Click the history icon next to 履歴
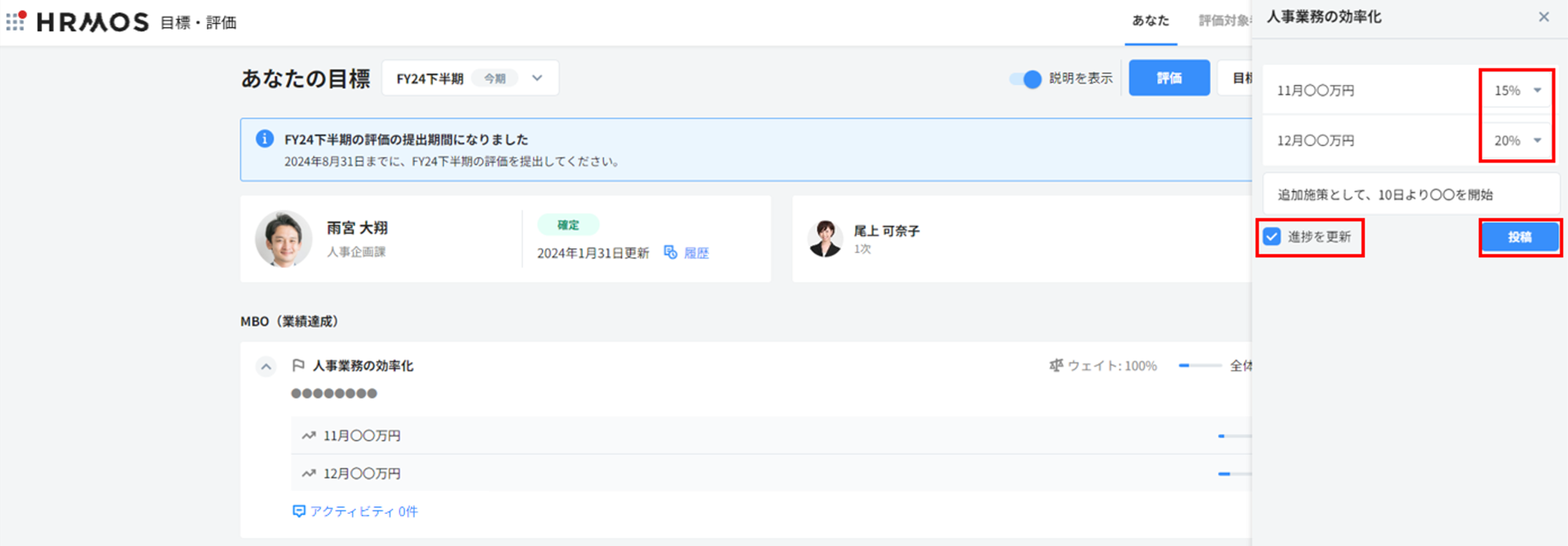This screenshot has width=1568, height=546. coord(671,252)
